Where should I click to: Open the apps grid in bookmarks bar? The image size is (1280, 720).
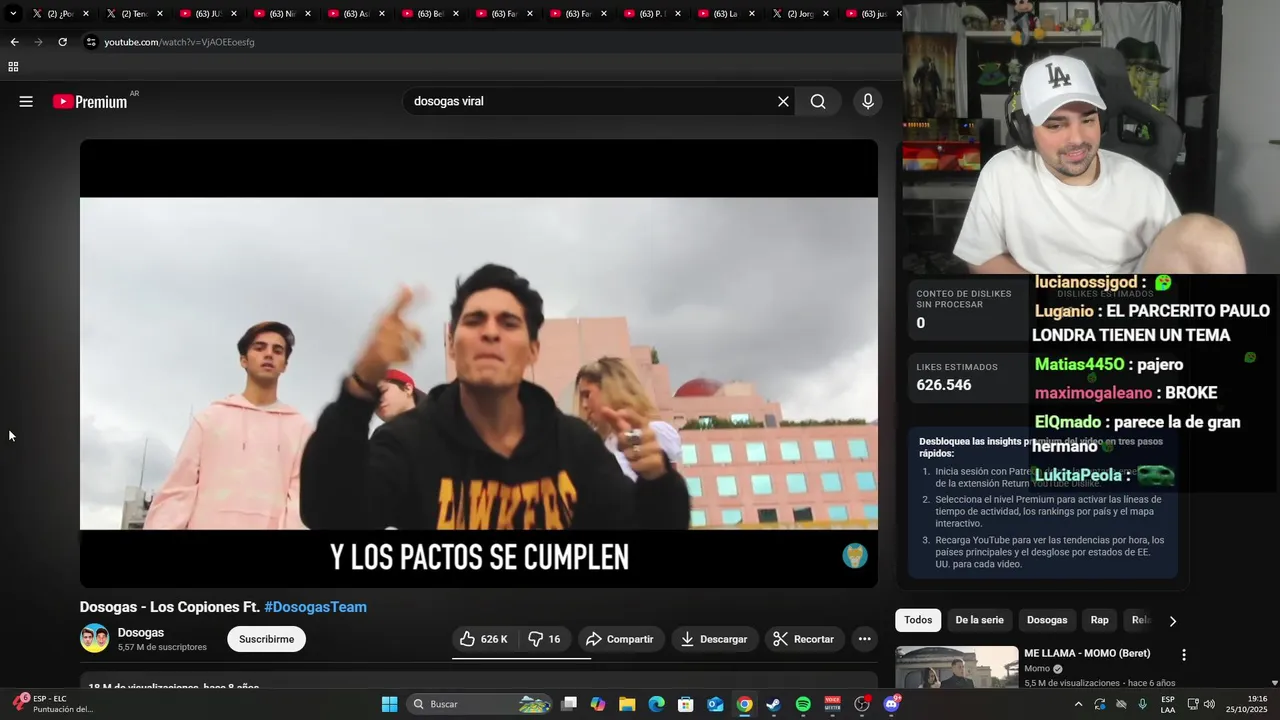pos(13,67)
